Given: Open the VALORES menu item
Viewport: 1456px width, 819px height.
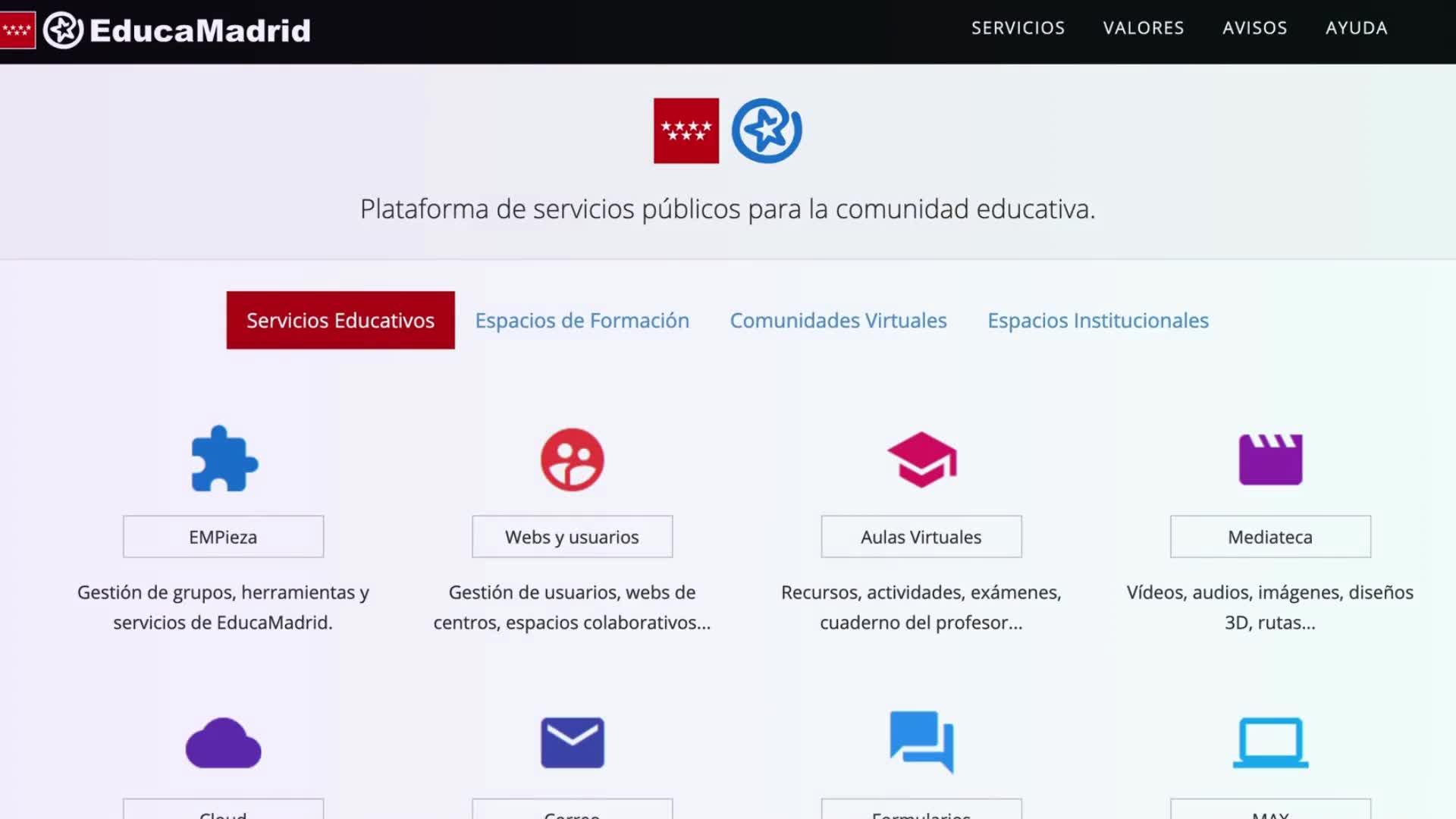Looking at the screenshot, I should tap(1143, 28).
